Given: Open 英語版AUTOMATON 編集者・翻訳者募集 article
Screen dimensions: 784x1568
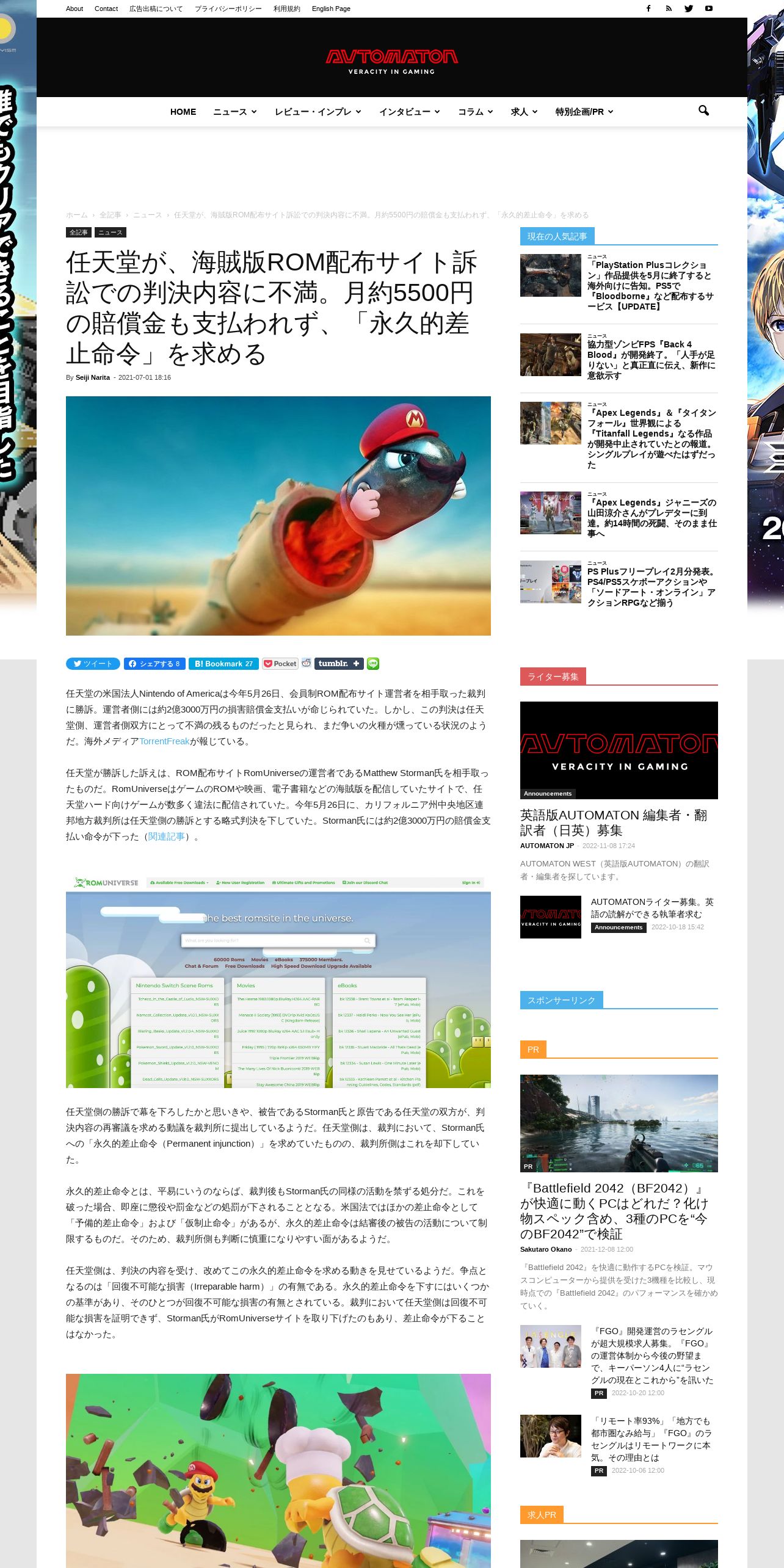Looking at the screenshot, I should (x=614, y=822).
